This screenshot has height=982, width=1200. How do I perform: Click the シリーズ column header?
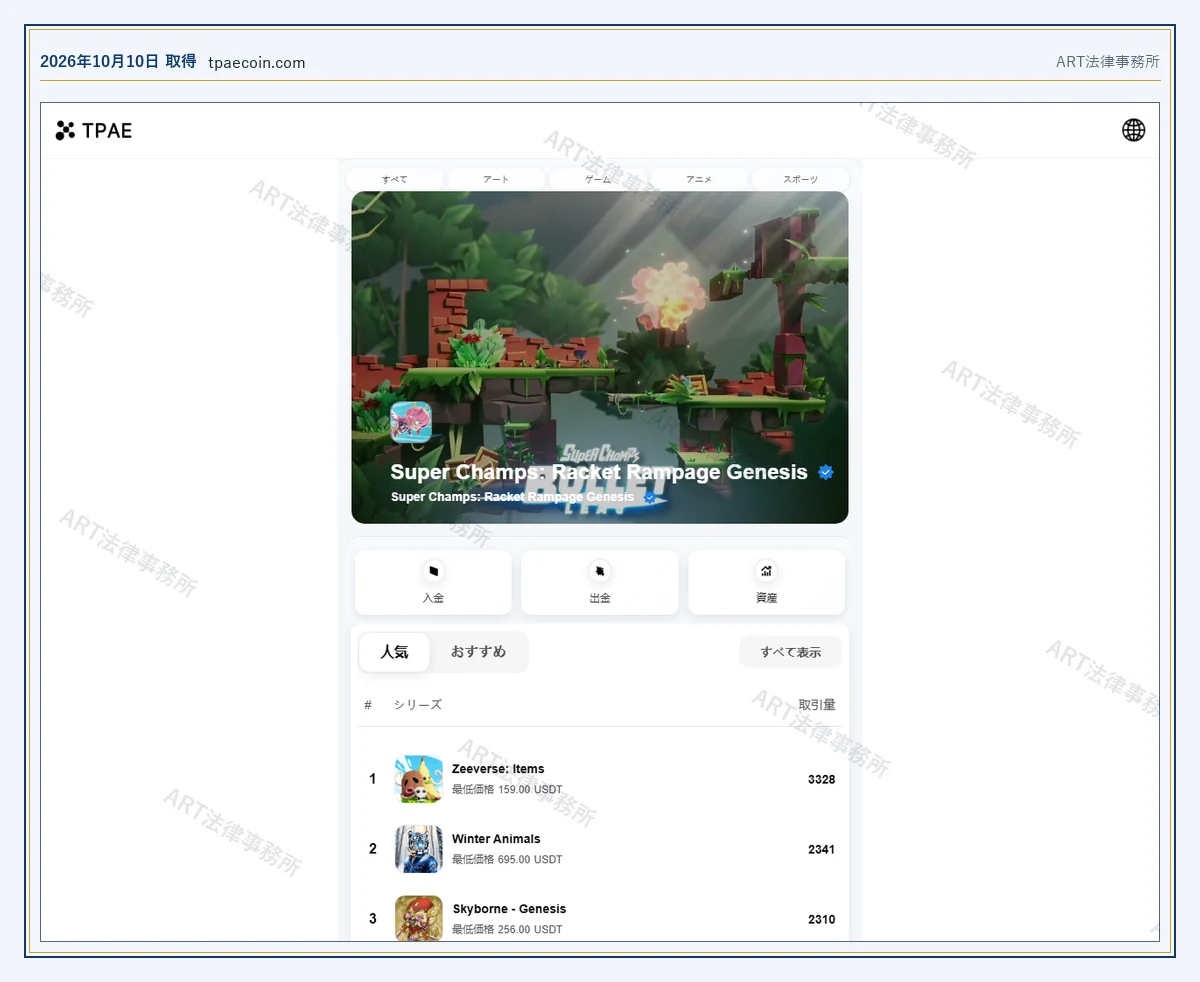(417, 705)
